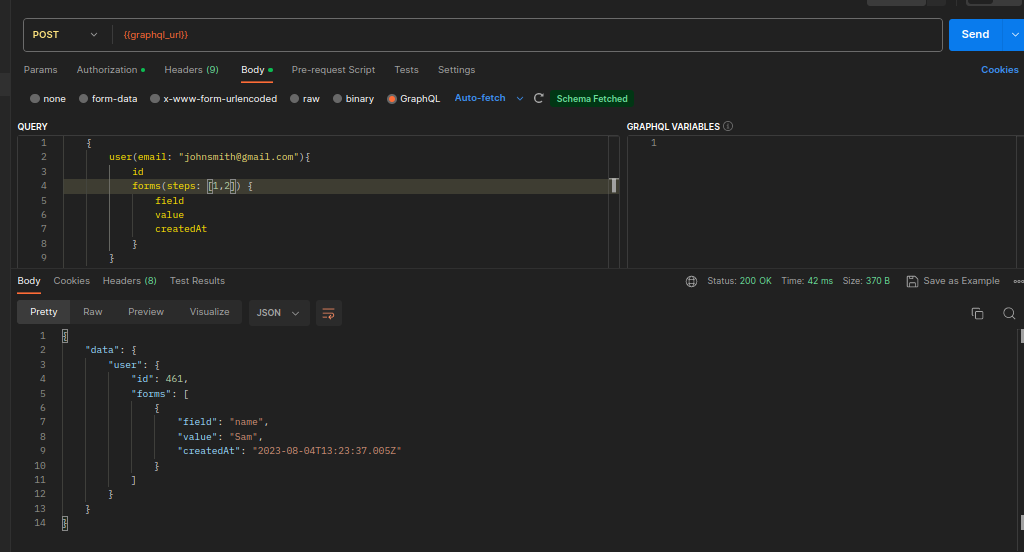The height and width of the screenshot is (552, 1024).
Task: Open the Auto-fetch options chevron
Action: [520, 99]
